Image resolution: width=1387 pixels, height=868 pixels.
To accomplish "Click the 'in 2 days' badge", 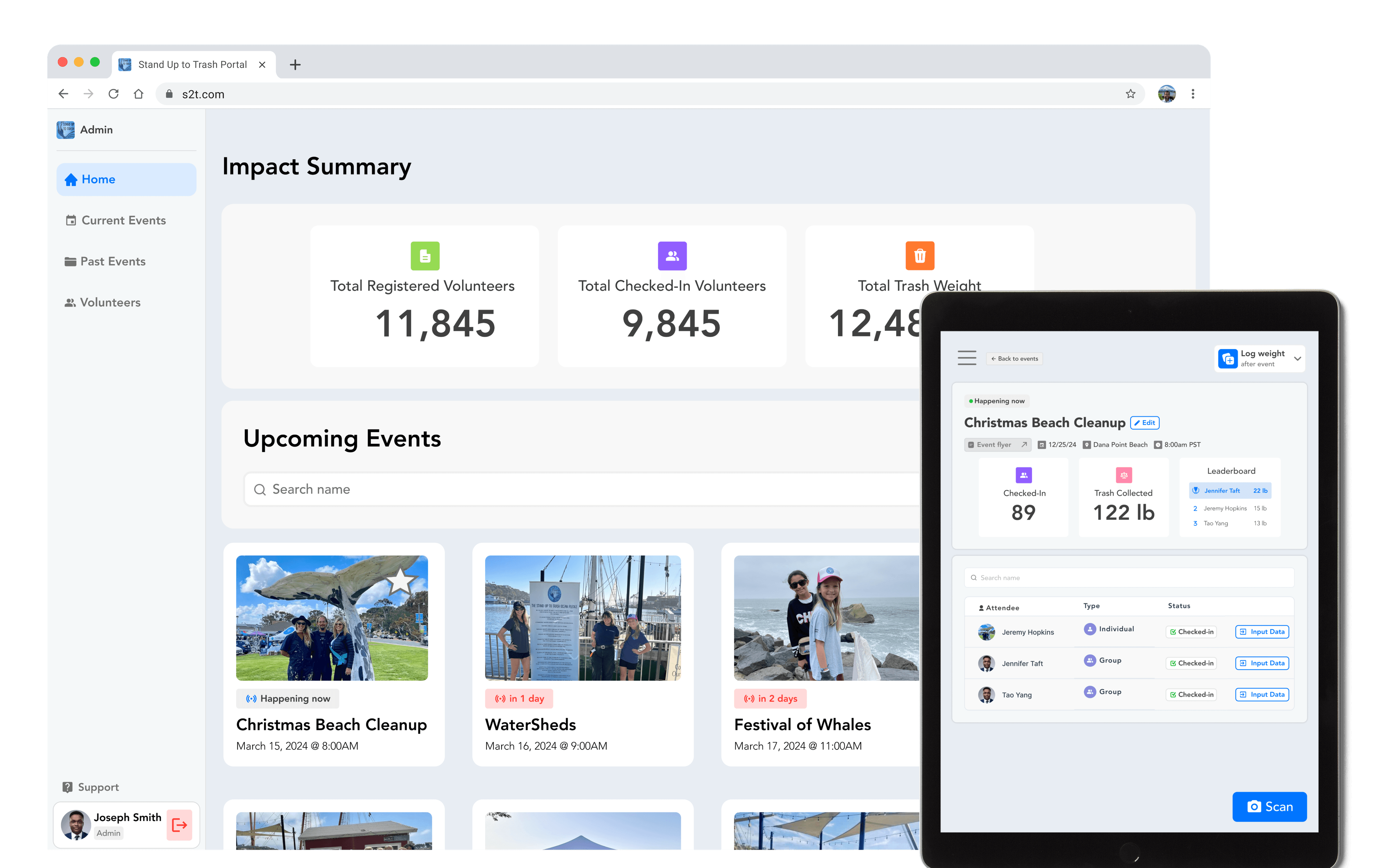I will tap(770, 699).
